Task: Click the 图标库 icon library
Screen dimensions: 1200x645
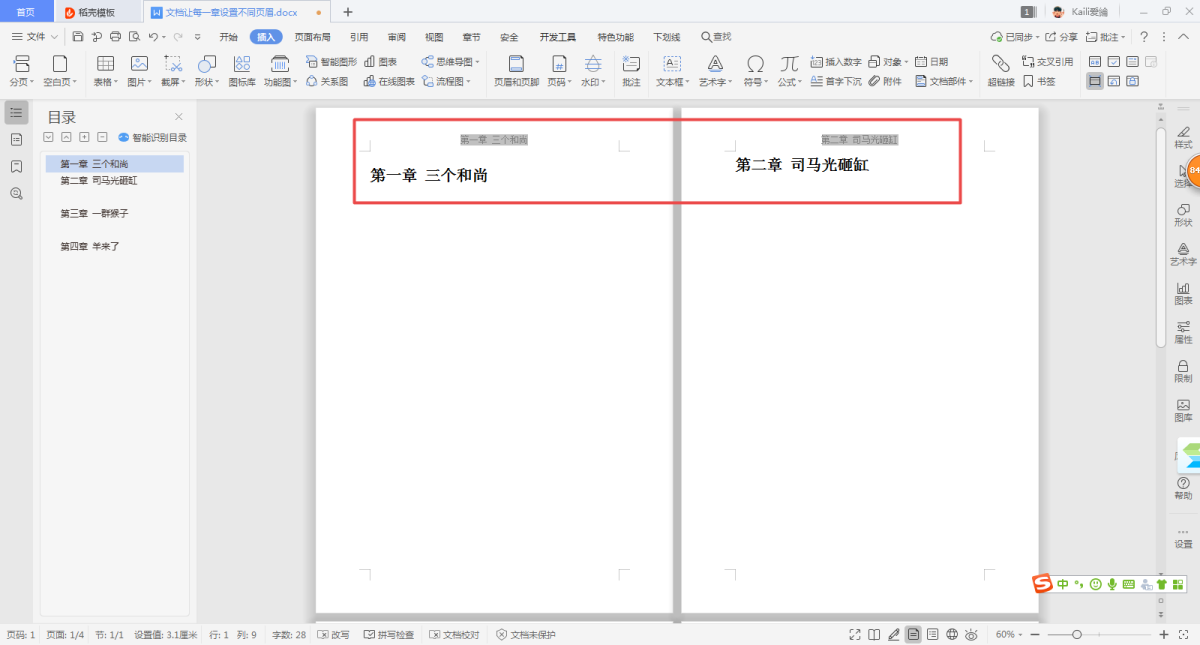Action: tap(242, 70)
